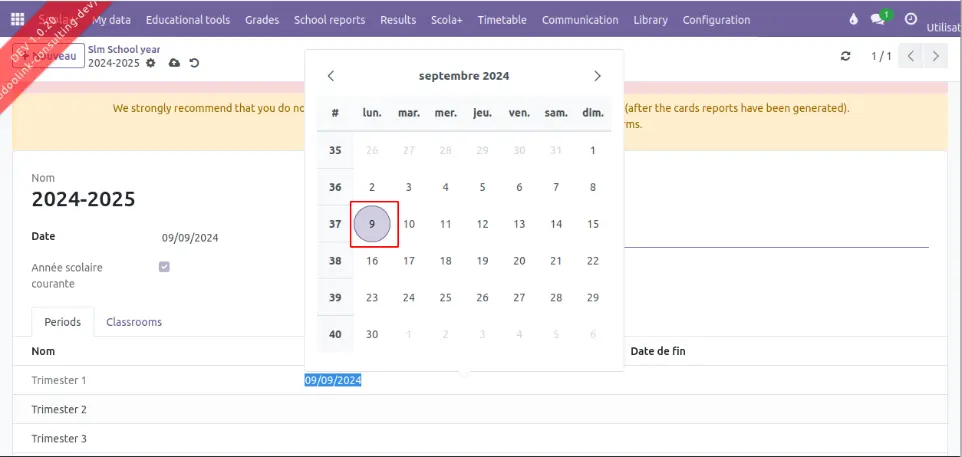Open the conversations chat icon
Viewport: 962px width, 457px height.
pos(879,20)
